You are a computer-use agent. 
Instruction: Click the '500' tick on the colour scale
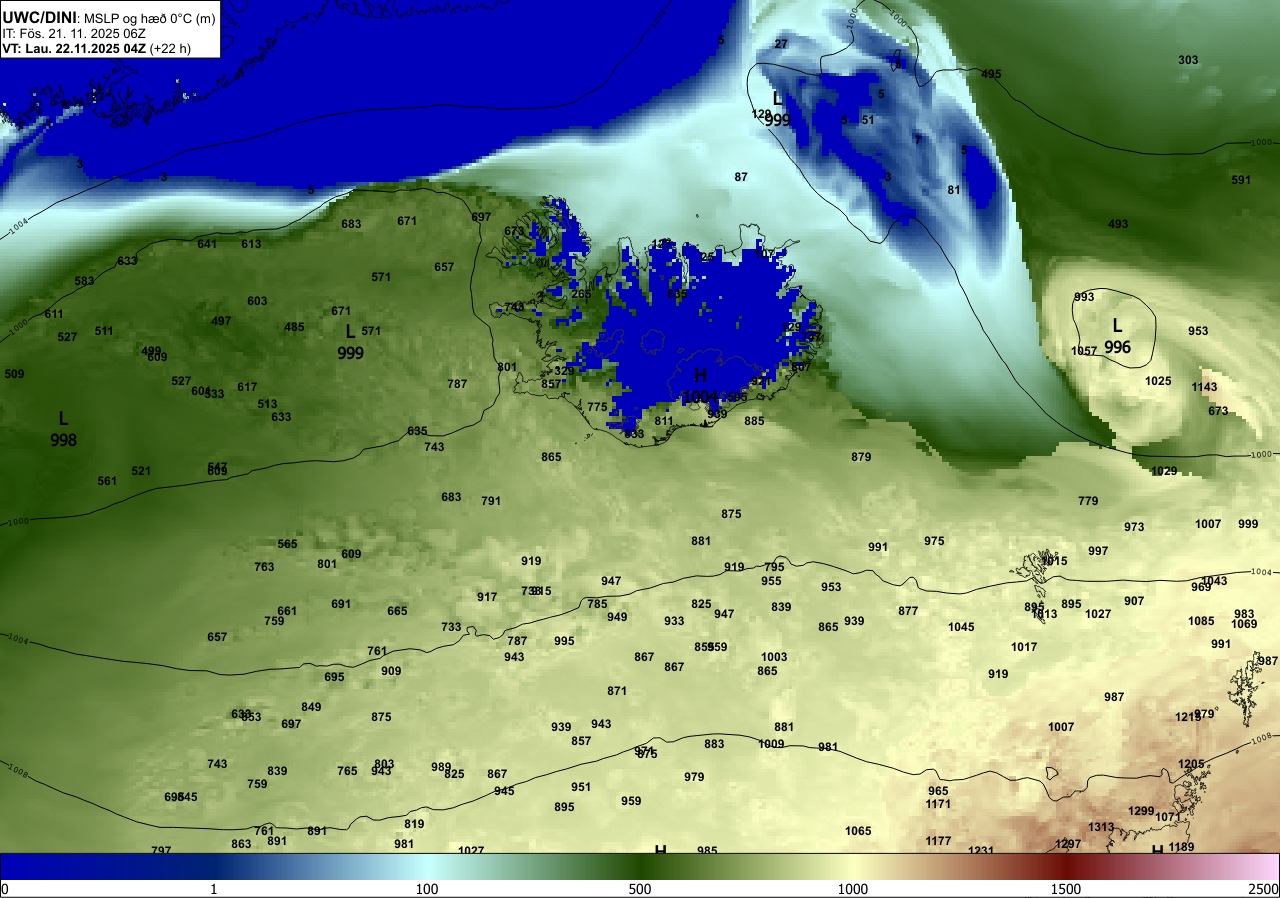640,889
